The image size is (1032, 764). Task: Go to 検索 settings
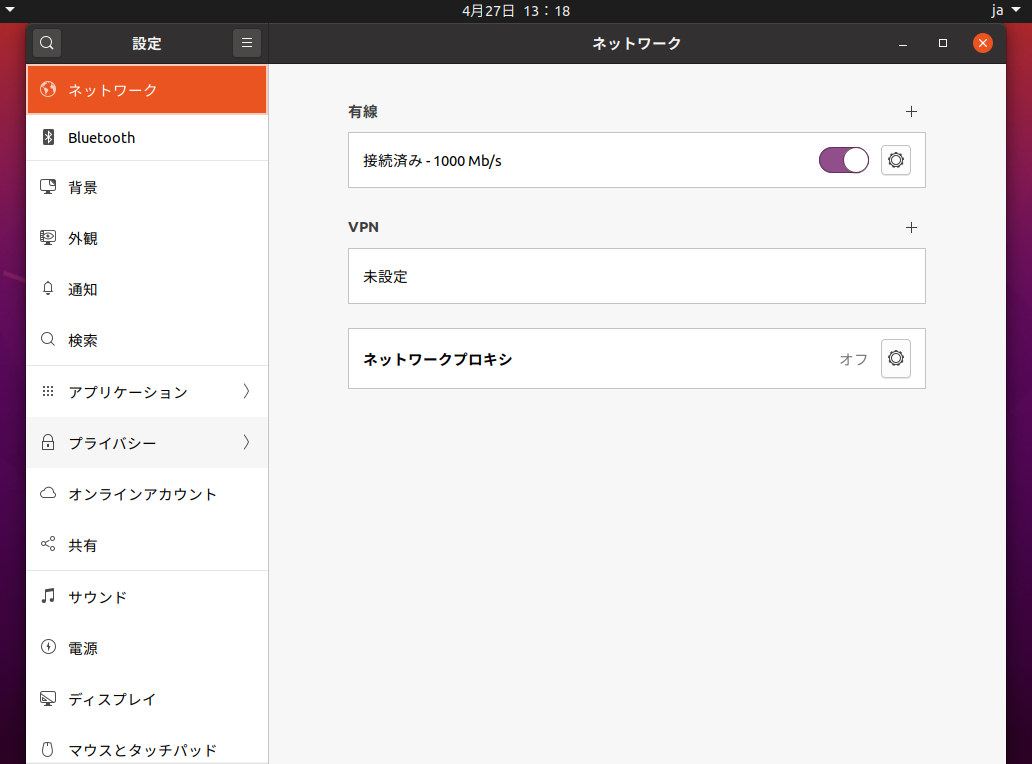(147, 340)
